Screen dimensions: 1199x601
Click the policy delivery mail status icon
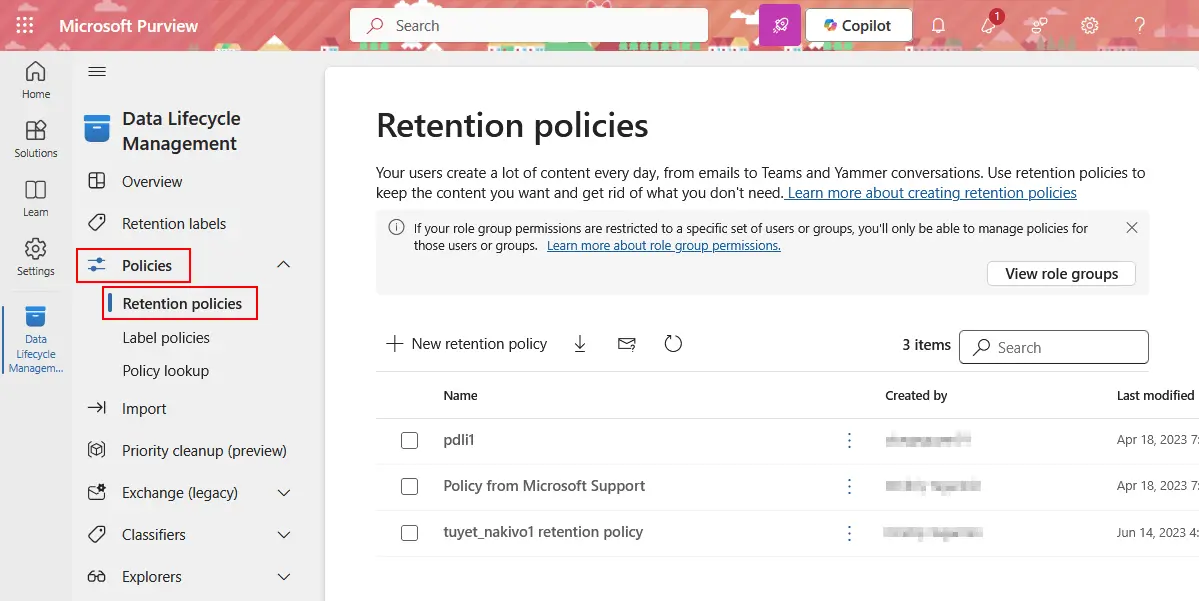627,343
